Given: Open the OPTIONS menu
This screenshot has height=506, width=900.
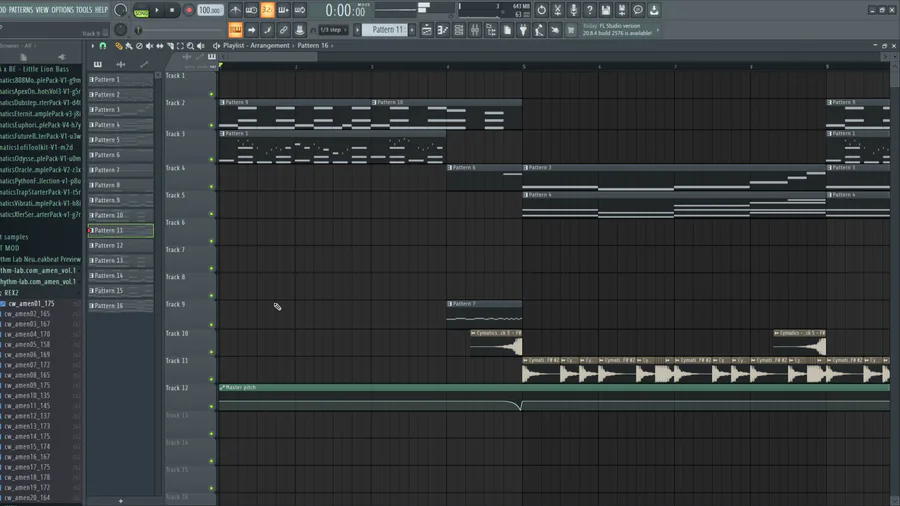Looking at the screenshot, I should (63, 10).
